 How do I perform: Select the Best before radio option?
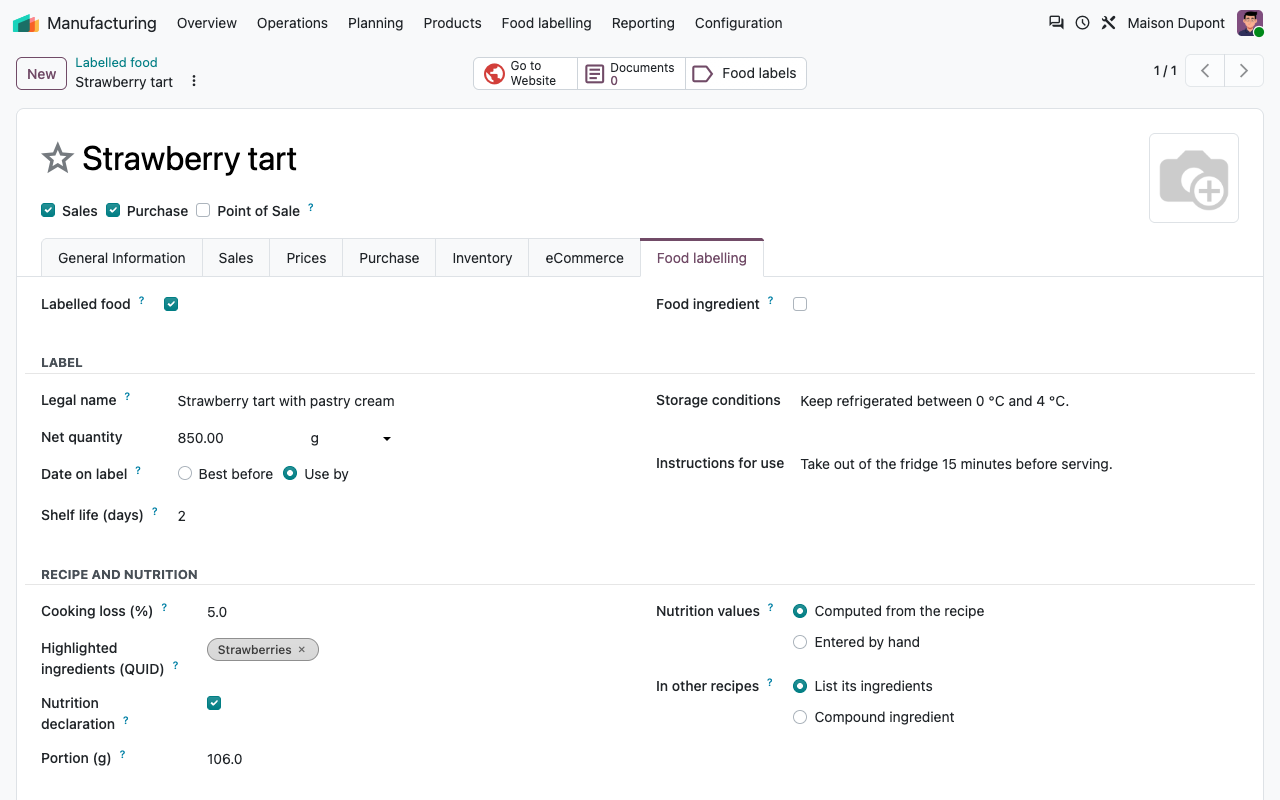185,474
